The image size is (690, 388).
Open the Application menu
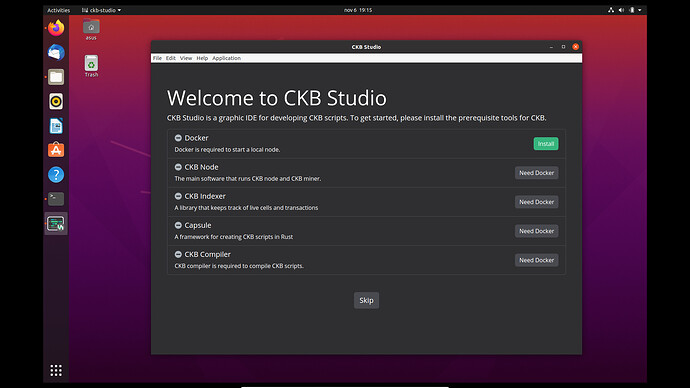click(226, 58)
